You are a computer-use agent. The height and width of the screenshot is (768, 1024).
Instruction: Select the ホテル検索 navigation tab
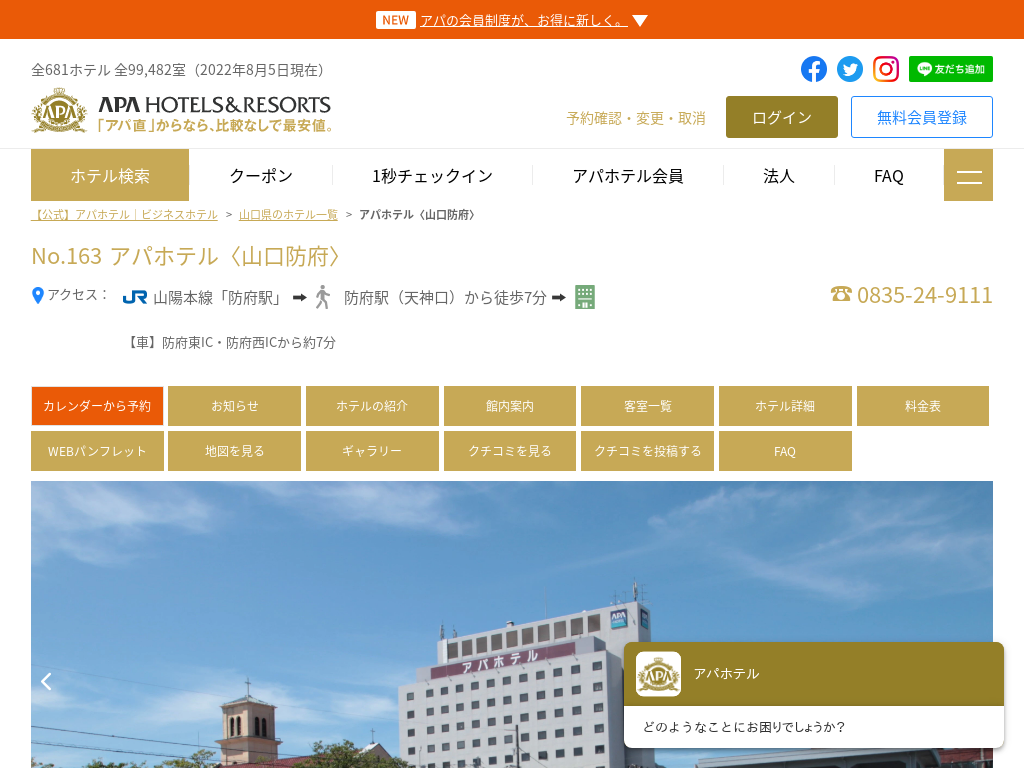pos(110,175)
